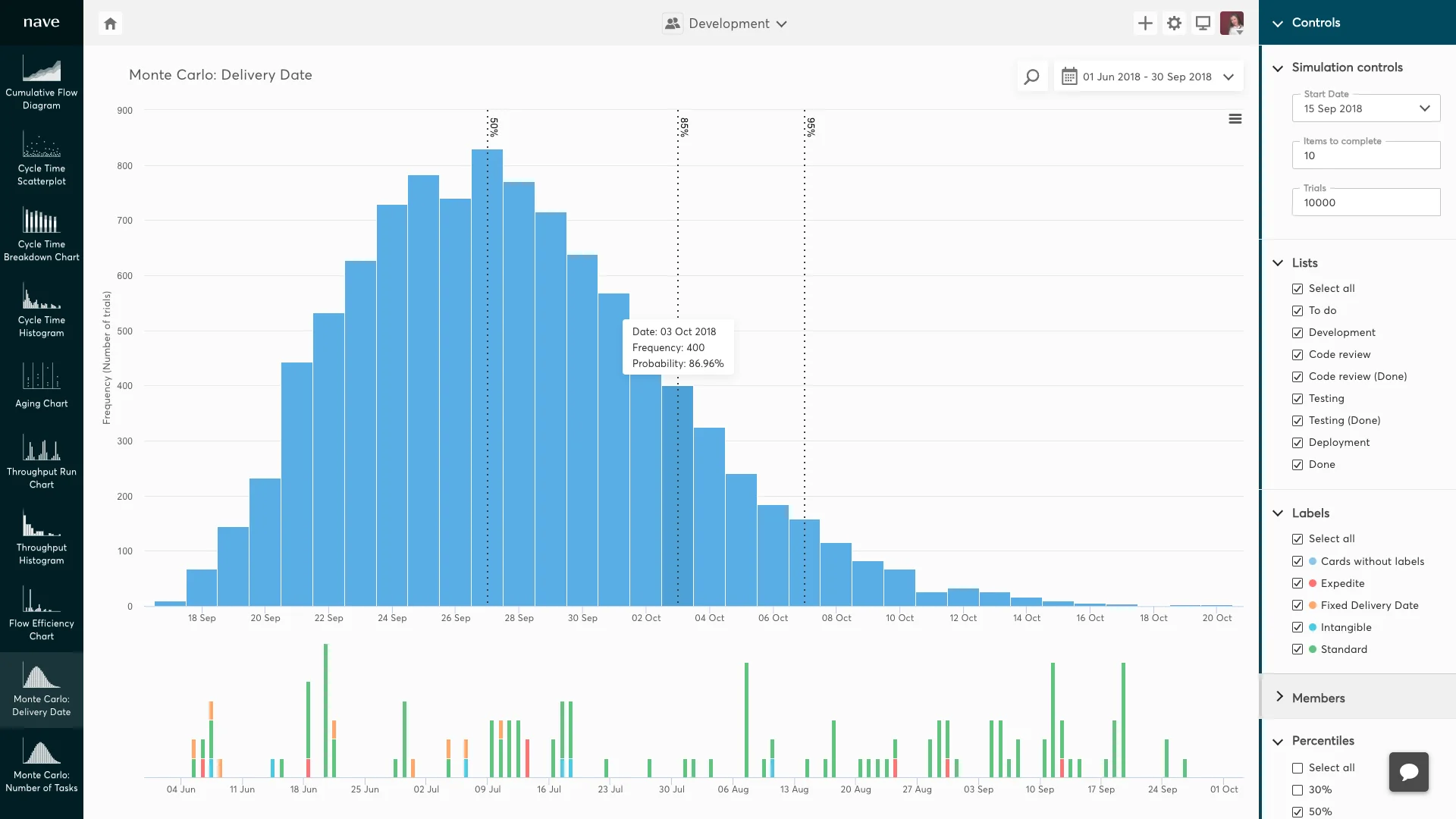The image size is (1456, 819).
Task: Click the plus add icon
Action: point(1145,24)
